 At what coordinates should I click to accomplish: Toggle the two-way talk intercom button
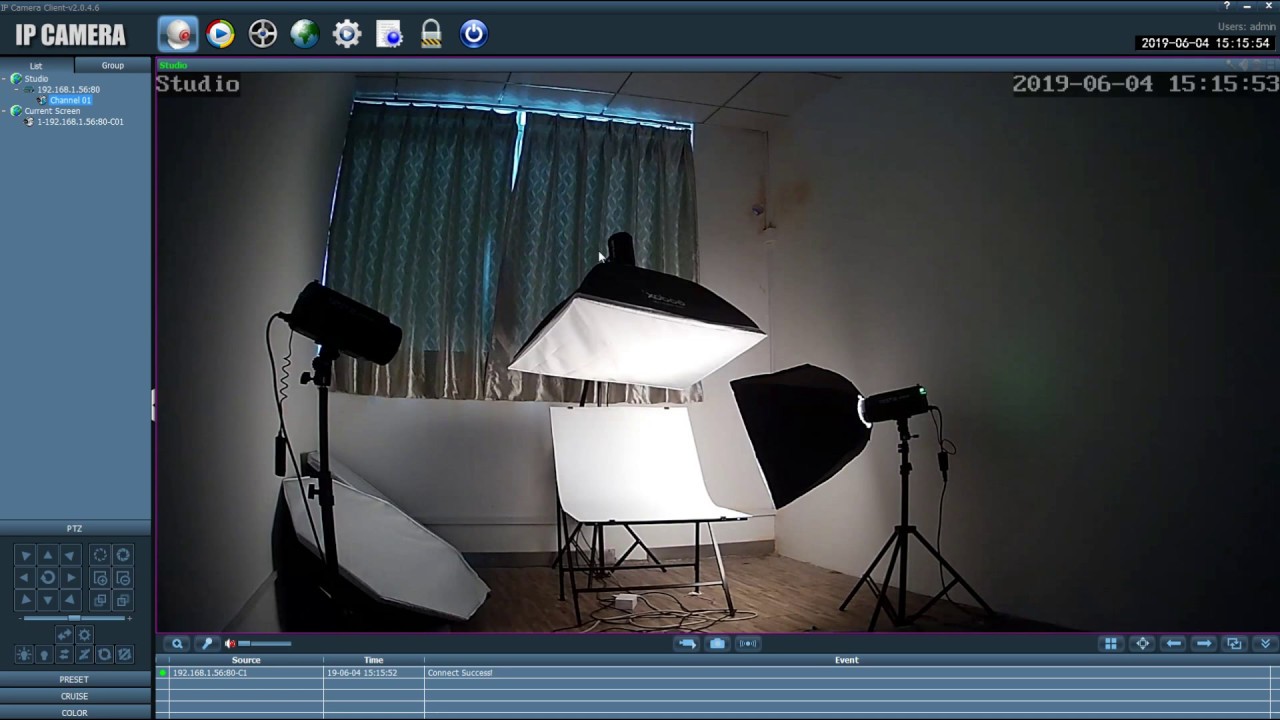point(748,644)
